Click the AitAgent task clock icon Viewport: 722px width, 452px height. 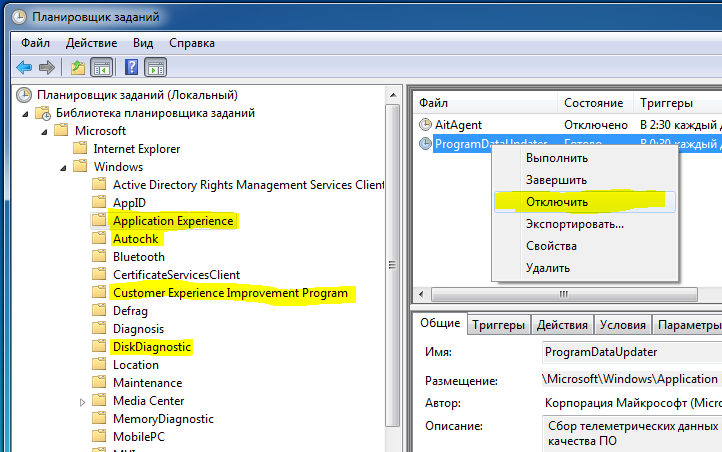click(x=425, y=124)
